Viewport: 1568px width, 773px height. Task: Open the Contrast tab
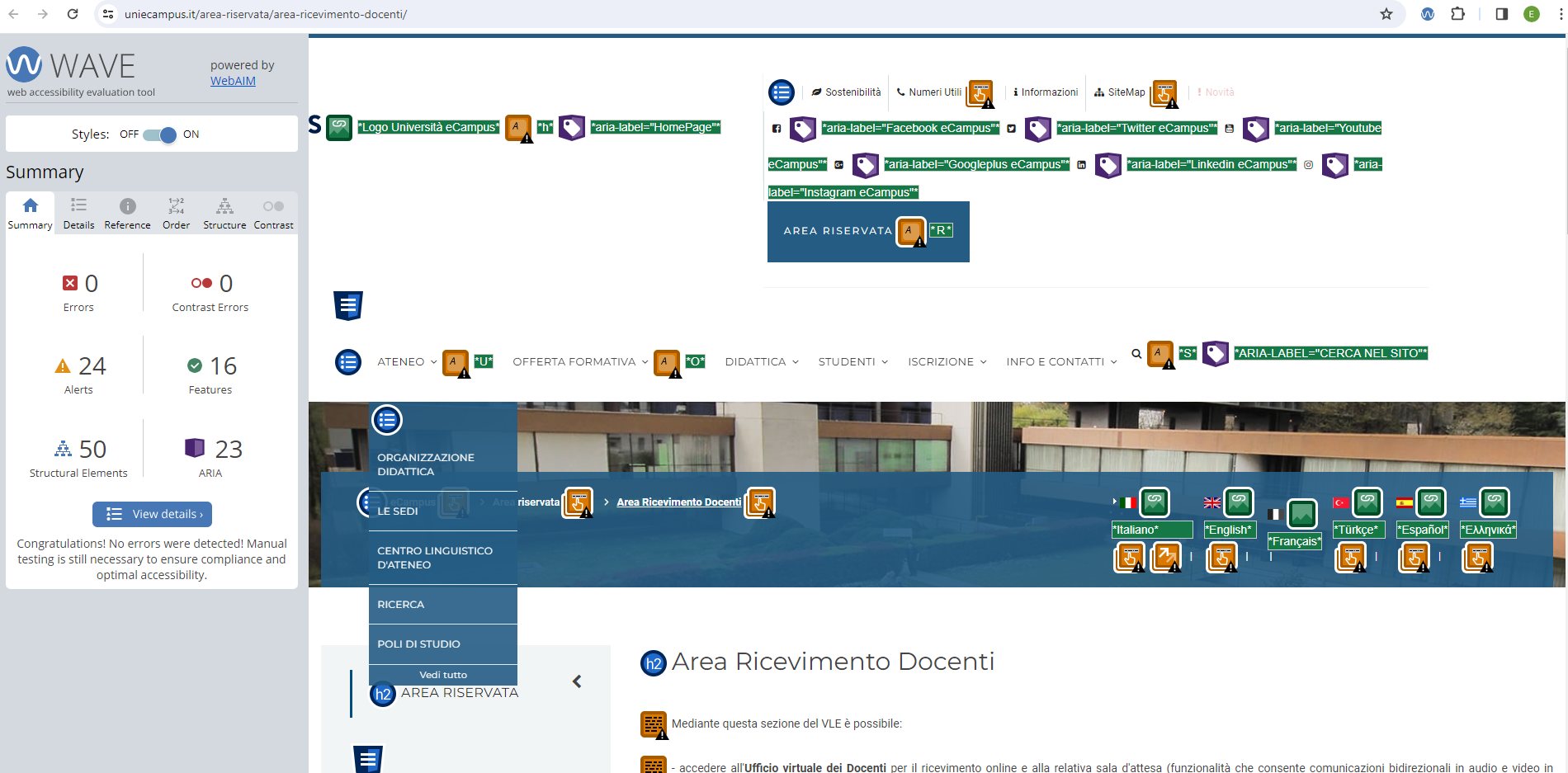tap(273, 214)
